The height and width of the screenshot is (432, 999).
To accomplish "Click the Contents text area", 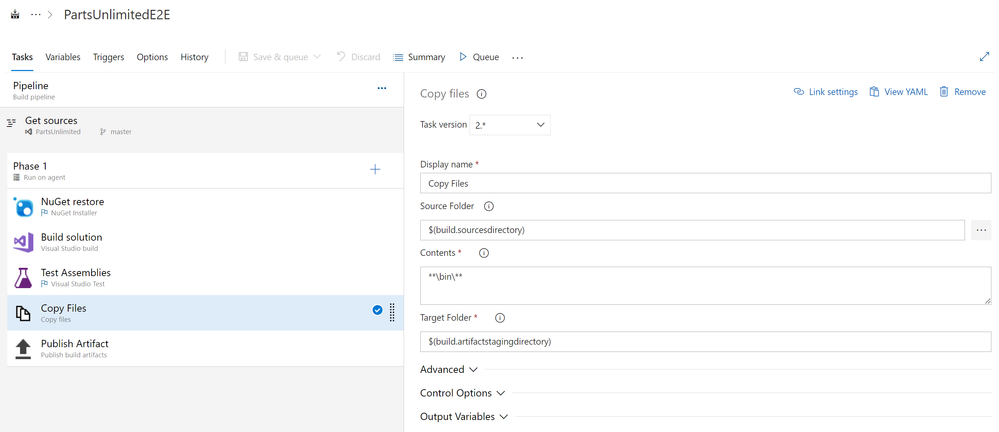I will 705,285.
